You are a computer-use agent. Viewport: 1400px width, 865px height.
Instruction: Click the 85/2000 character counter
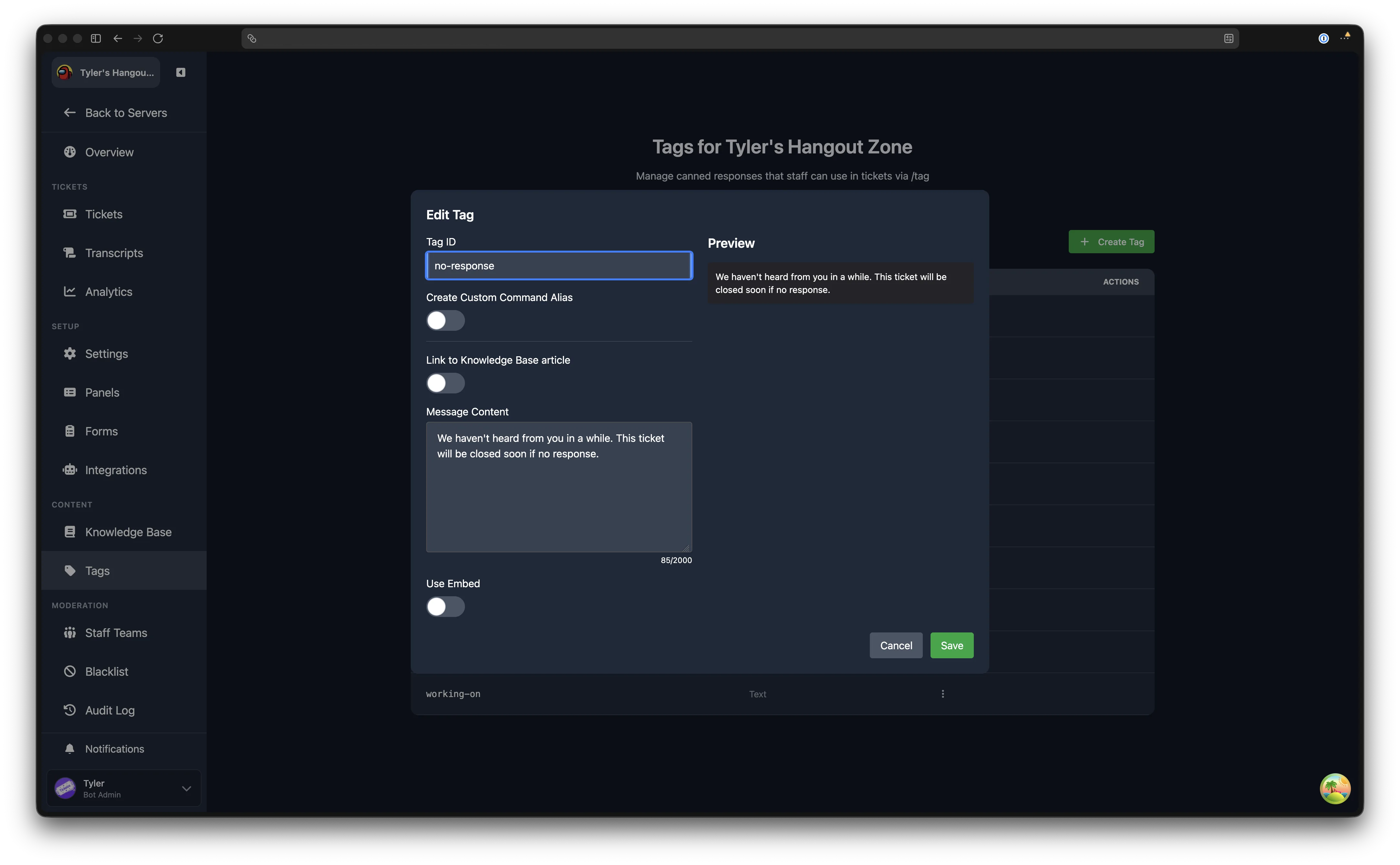676,560
